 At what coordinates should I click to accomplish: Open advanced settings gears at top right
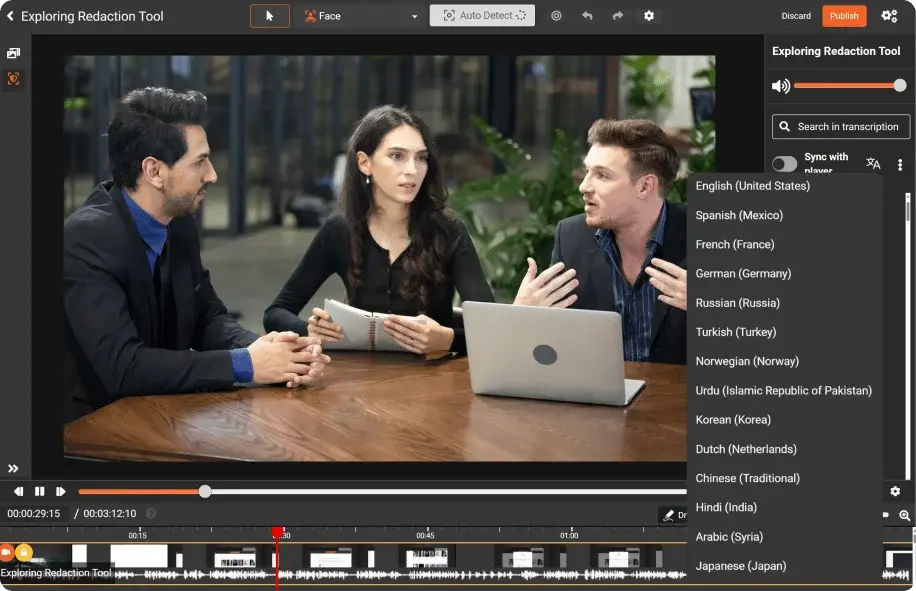pos(889,16)
